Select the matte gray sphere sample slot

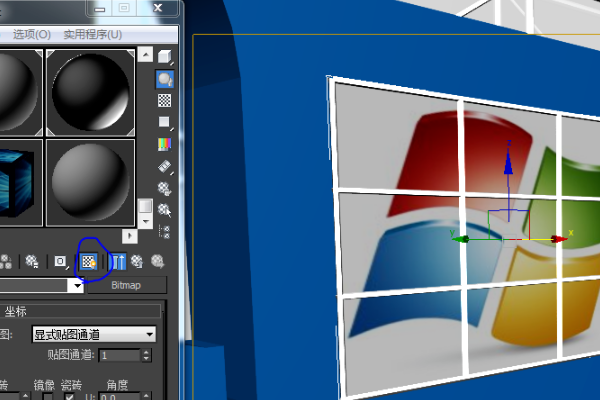coord(90,183)
